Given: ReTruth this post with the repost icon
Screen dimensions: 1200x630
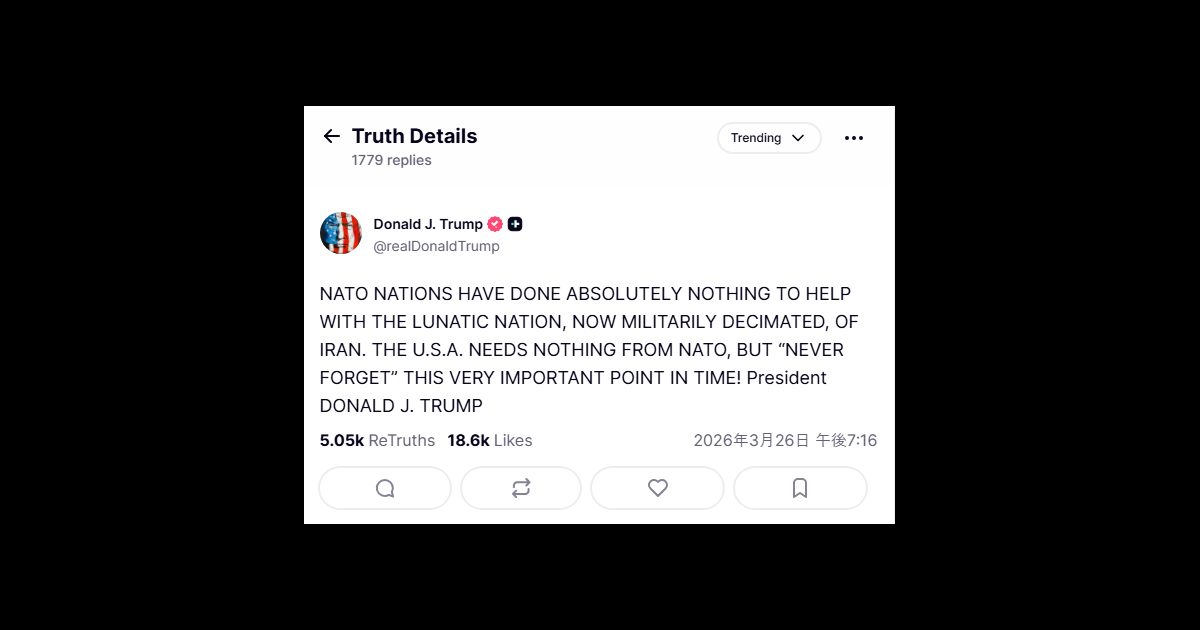Looking at the screenshot, I should tap(521, 488).
